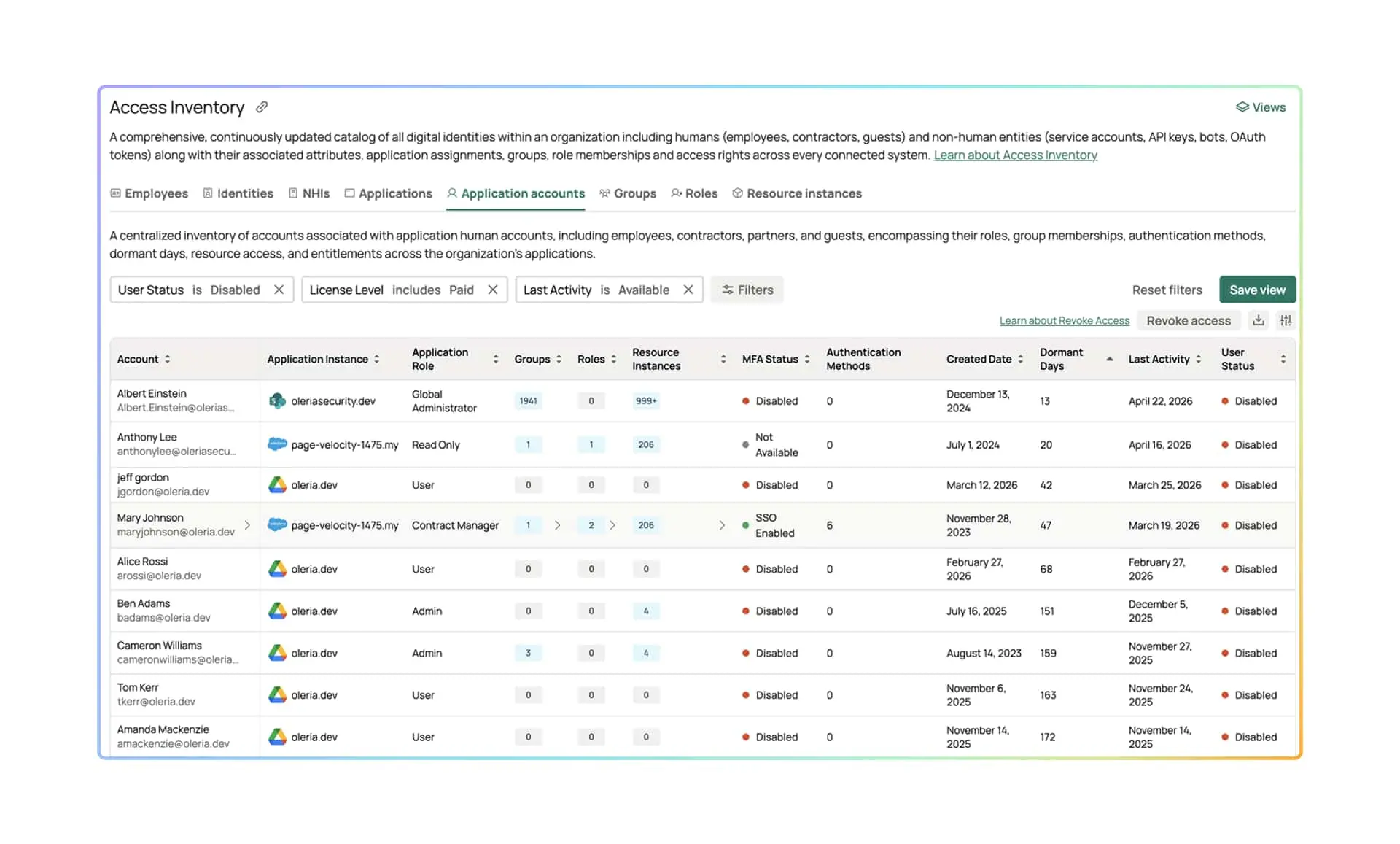Expand Mary Johnson's resource instances chevron
This screenshot has height=844, width=1400.
tap(722, 525)
